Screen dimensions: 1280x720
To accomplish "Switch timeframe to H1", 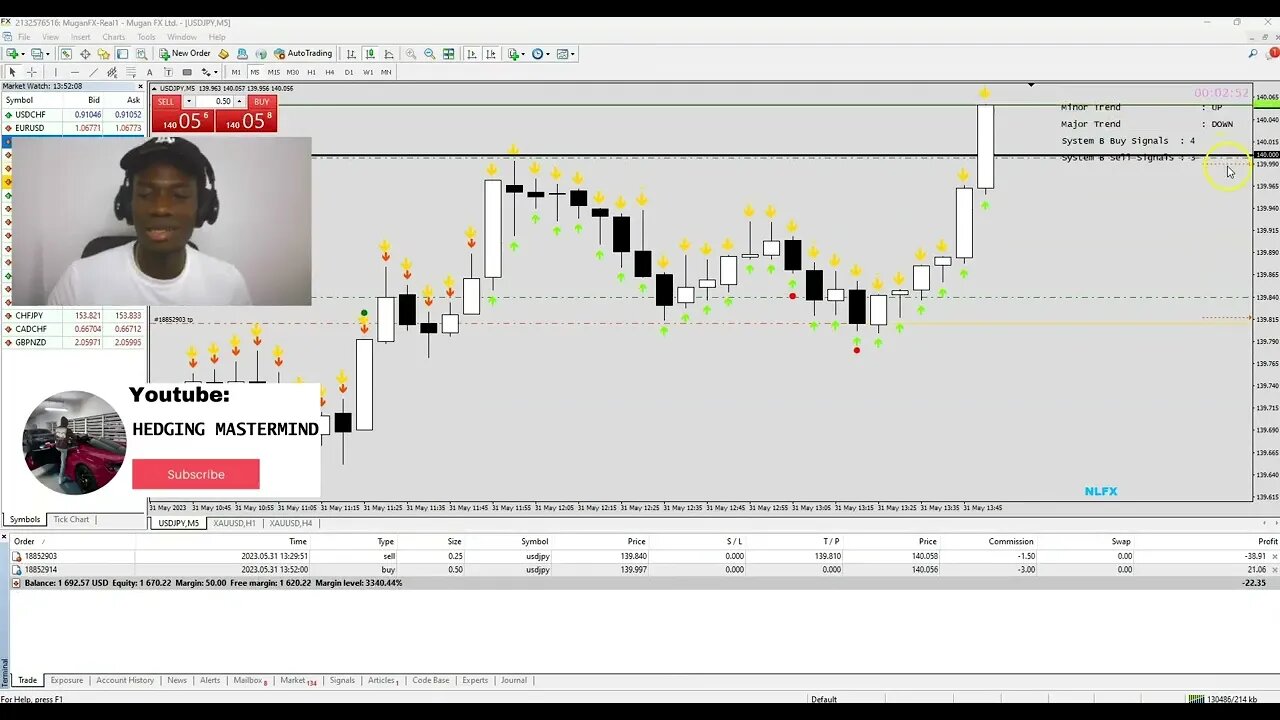I will (312, 72).
